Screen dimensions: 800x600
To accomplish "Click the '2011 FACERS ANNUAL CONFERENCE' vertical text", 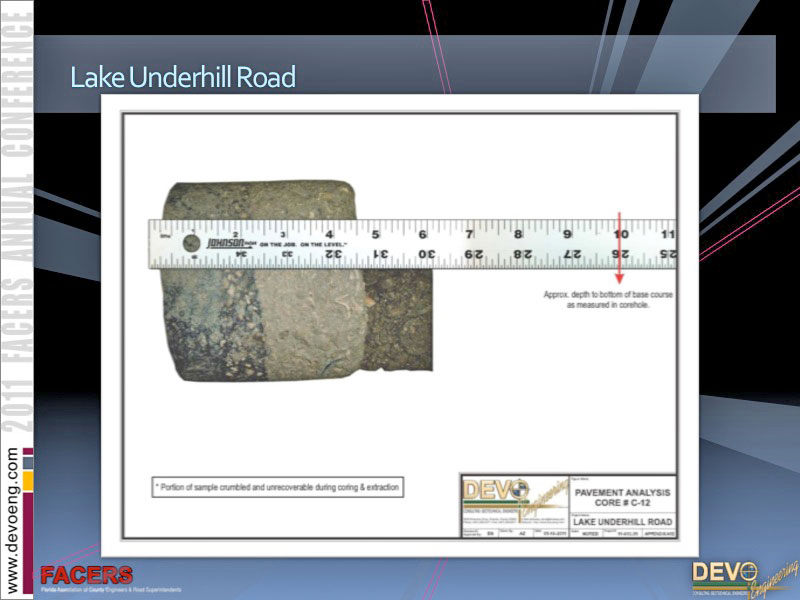I will coord(17,220).
